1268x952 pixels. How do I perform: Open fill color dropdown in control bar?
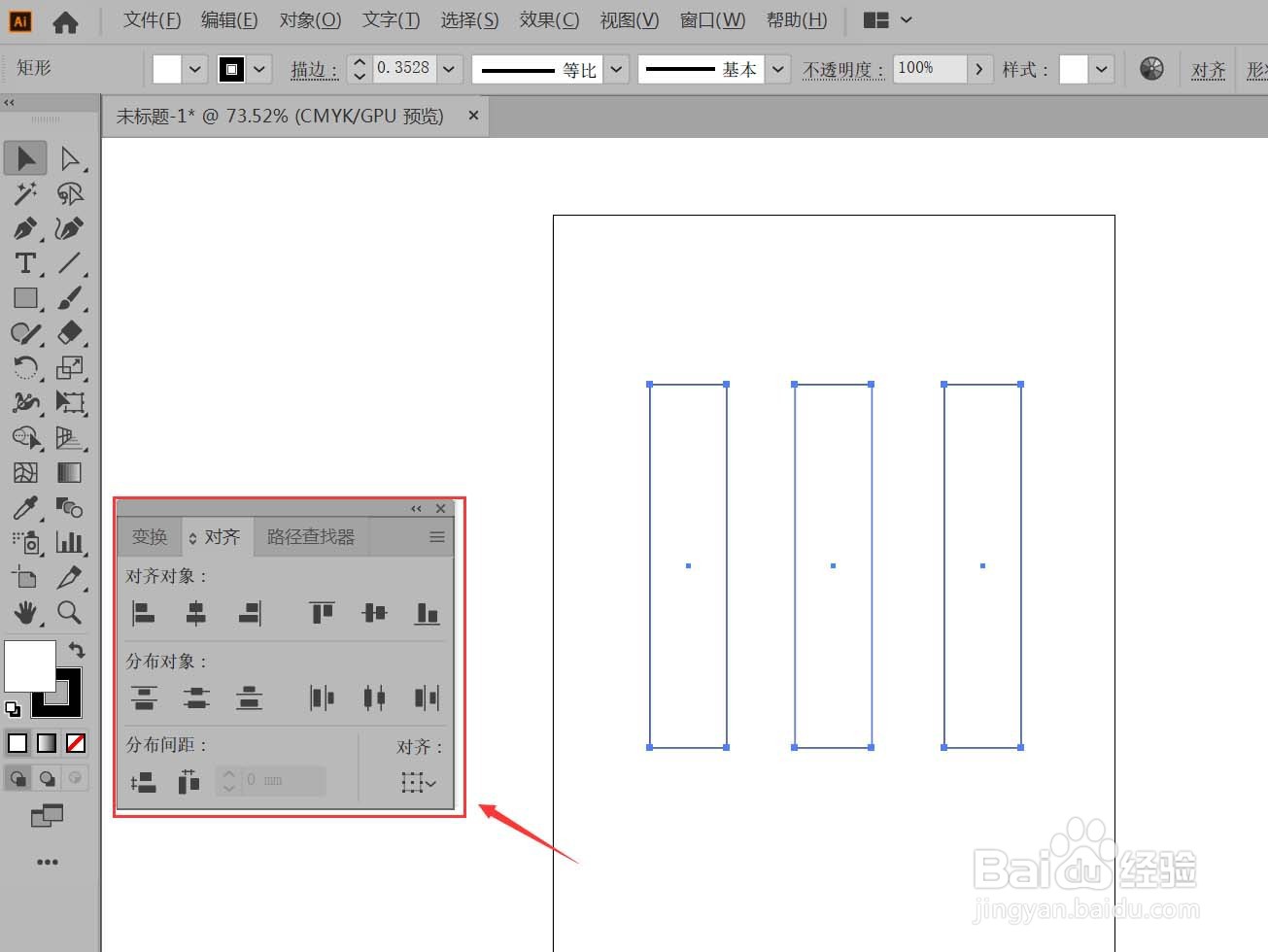tap(195, 69)
